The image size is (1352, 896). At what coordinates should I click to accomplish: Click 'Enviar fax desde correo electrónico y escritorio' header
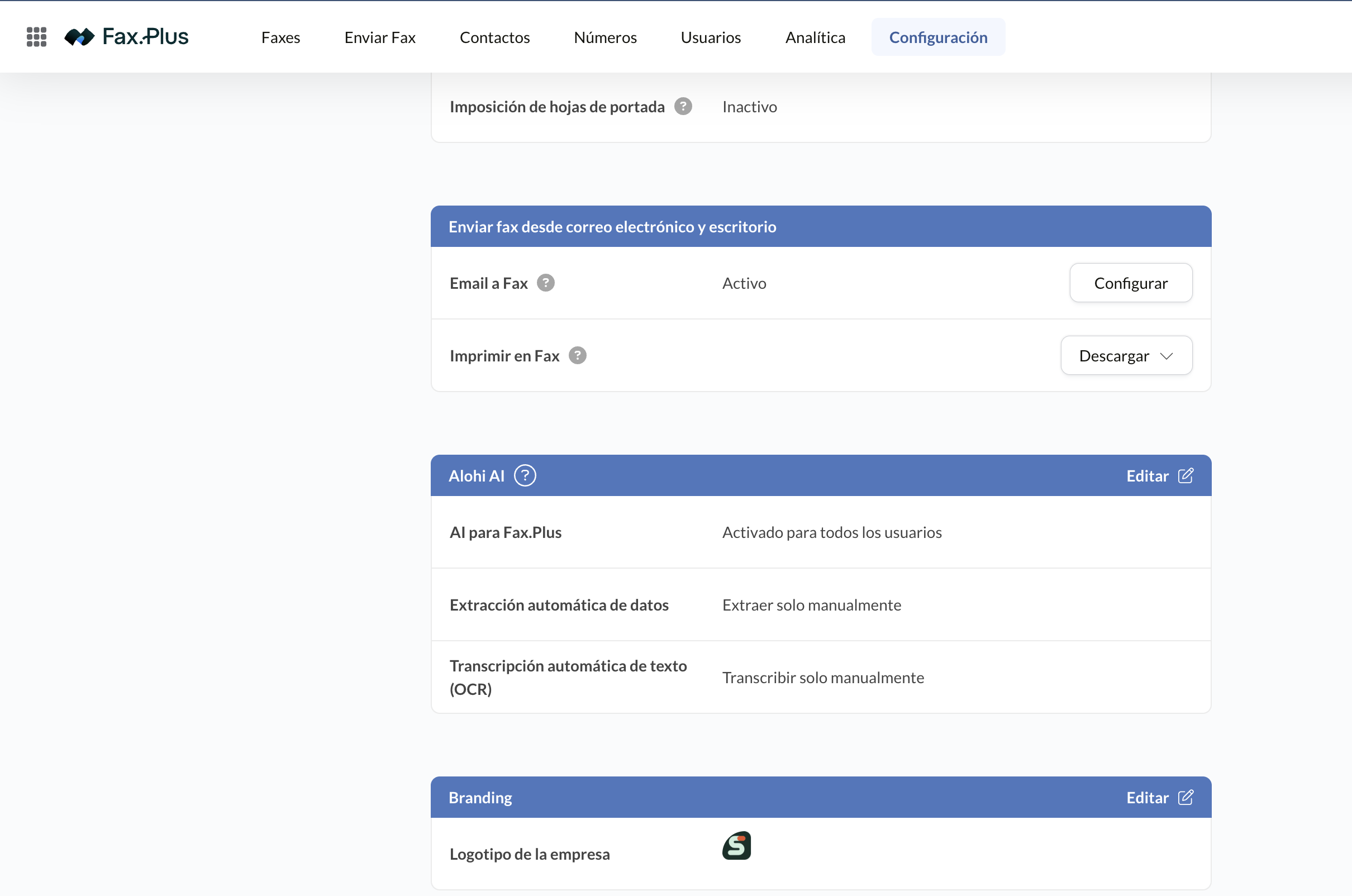612,227
